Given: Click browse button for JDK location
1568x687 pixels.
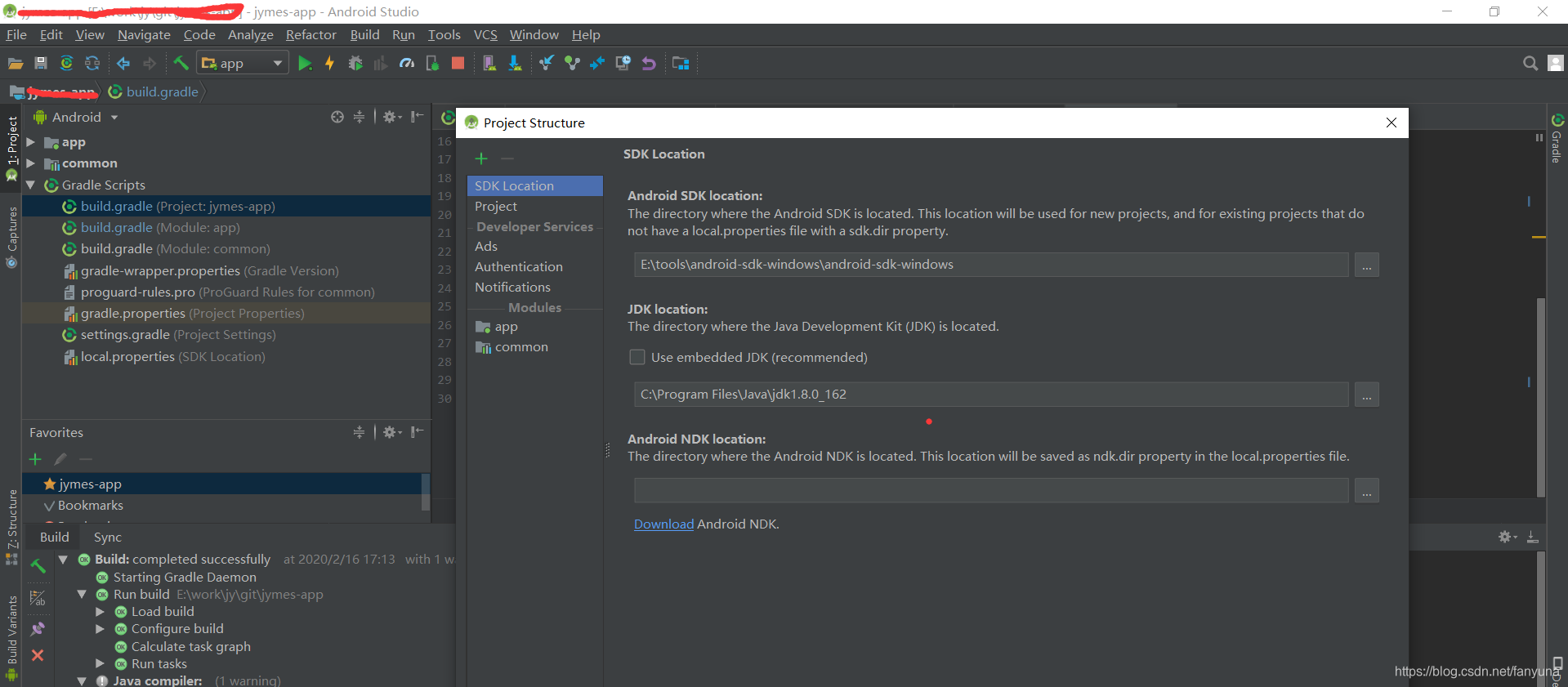Looking at the screenshot, I should pyautogui.click(x=1366, y=395).
